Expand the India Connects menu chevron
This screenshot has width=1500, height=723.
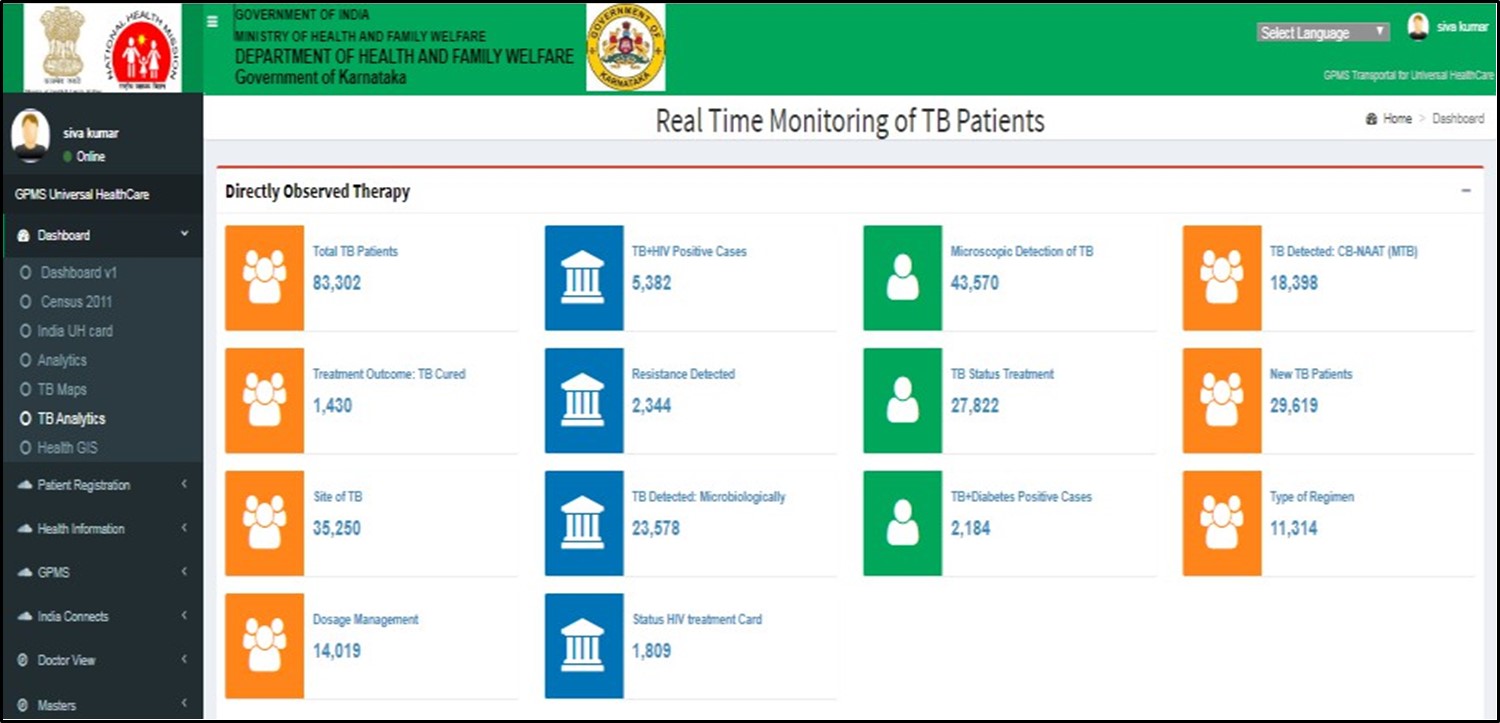(184, 616)
